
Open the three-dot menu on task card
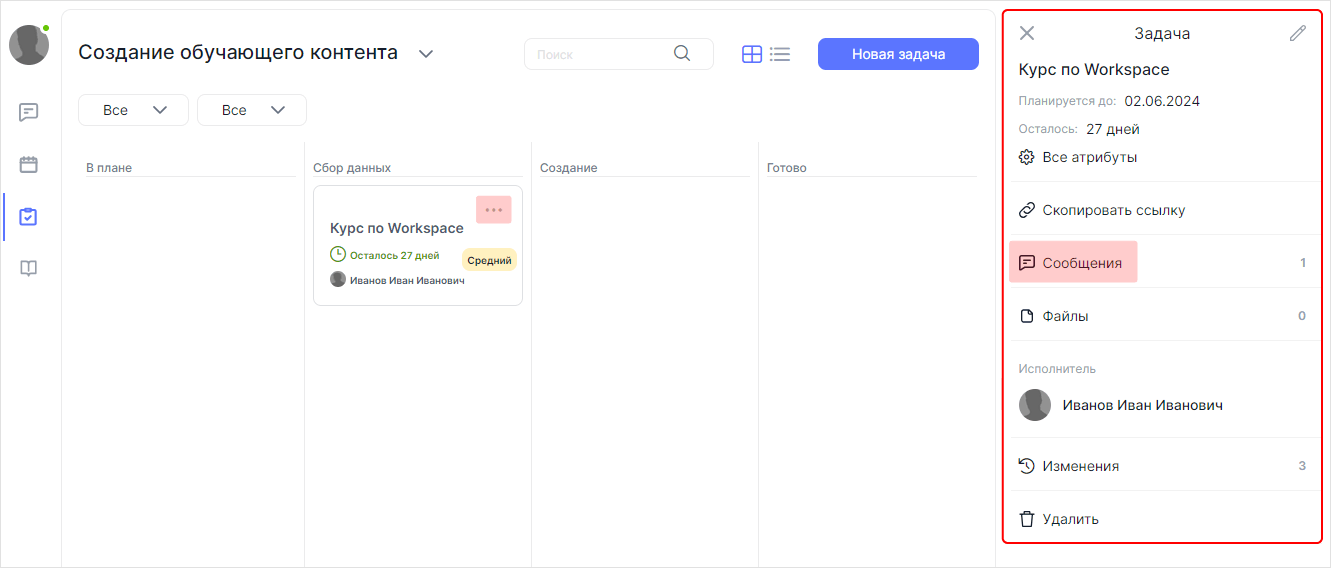[494, 210]
